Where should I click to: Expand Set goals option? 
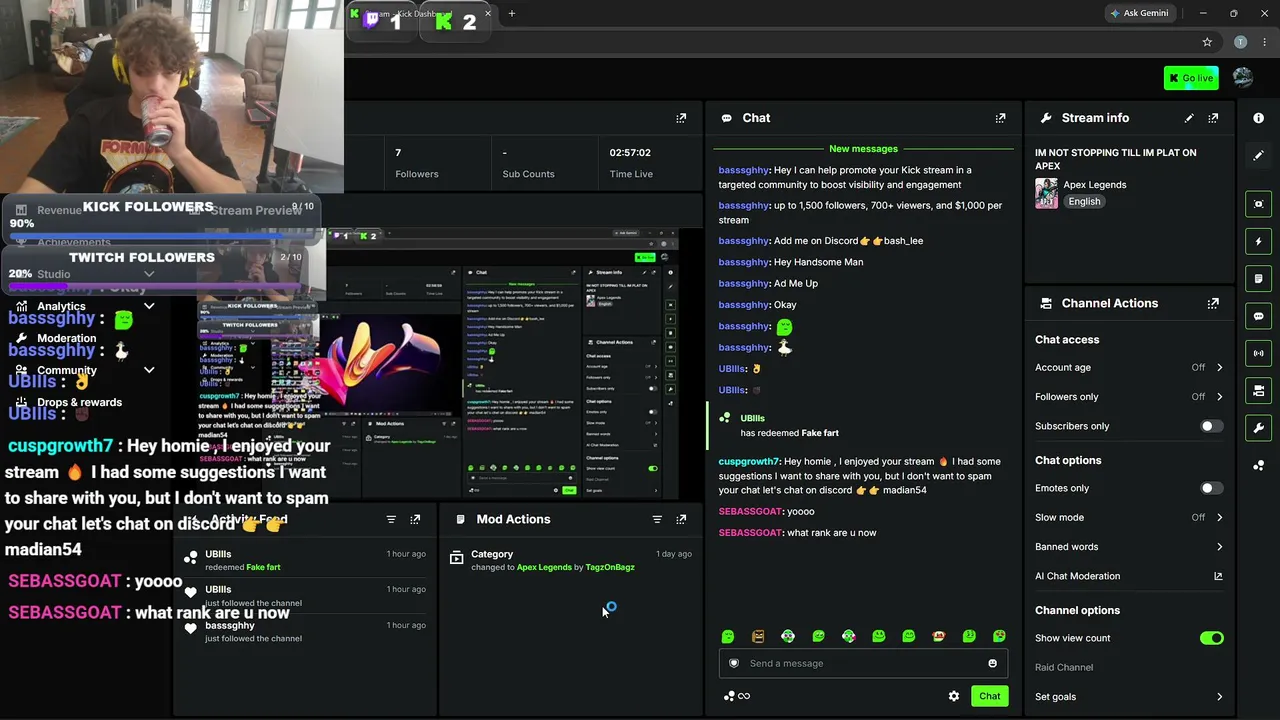pos(1129,697)
